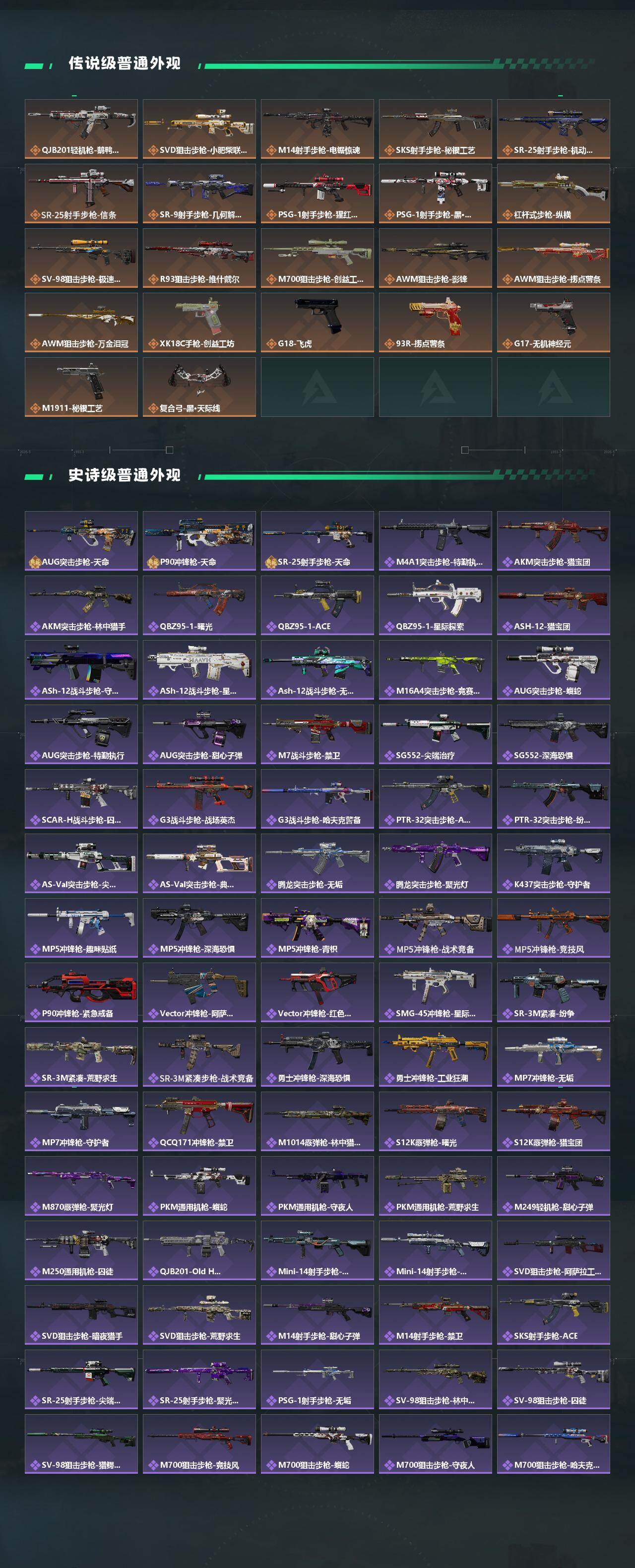Click the SKS射手步枪-ACE skin card
The width and height of the screenshot is (635, 1568).
(554, 1315)
